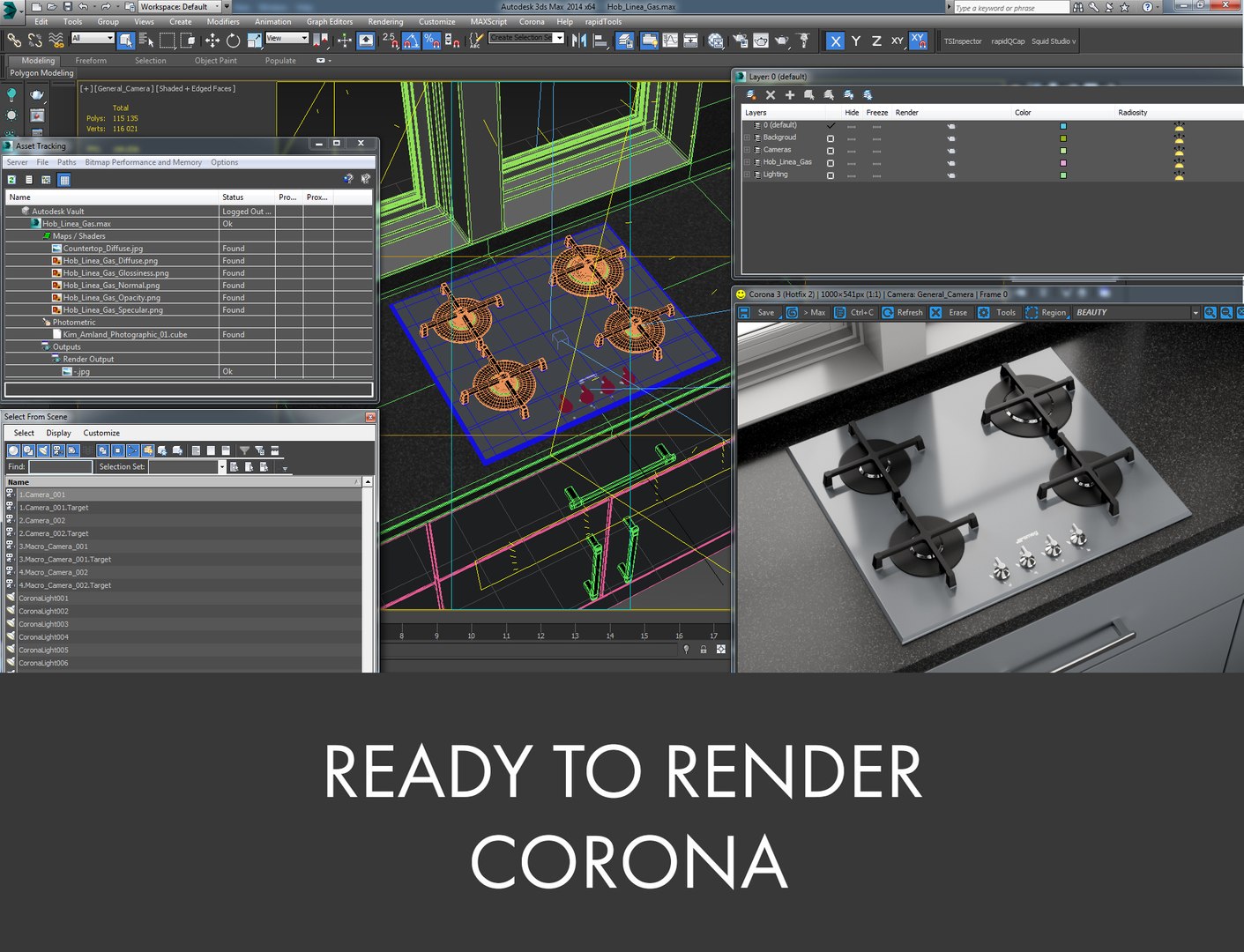Screen dimensions: 1244x952
Task: Open the Corona menu
Action: [x=532, y=22]
